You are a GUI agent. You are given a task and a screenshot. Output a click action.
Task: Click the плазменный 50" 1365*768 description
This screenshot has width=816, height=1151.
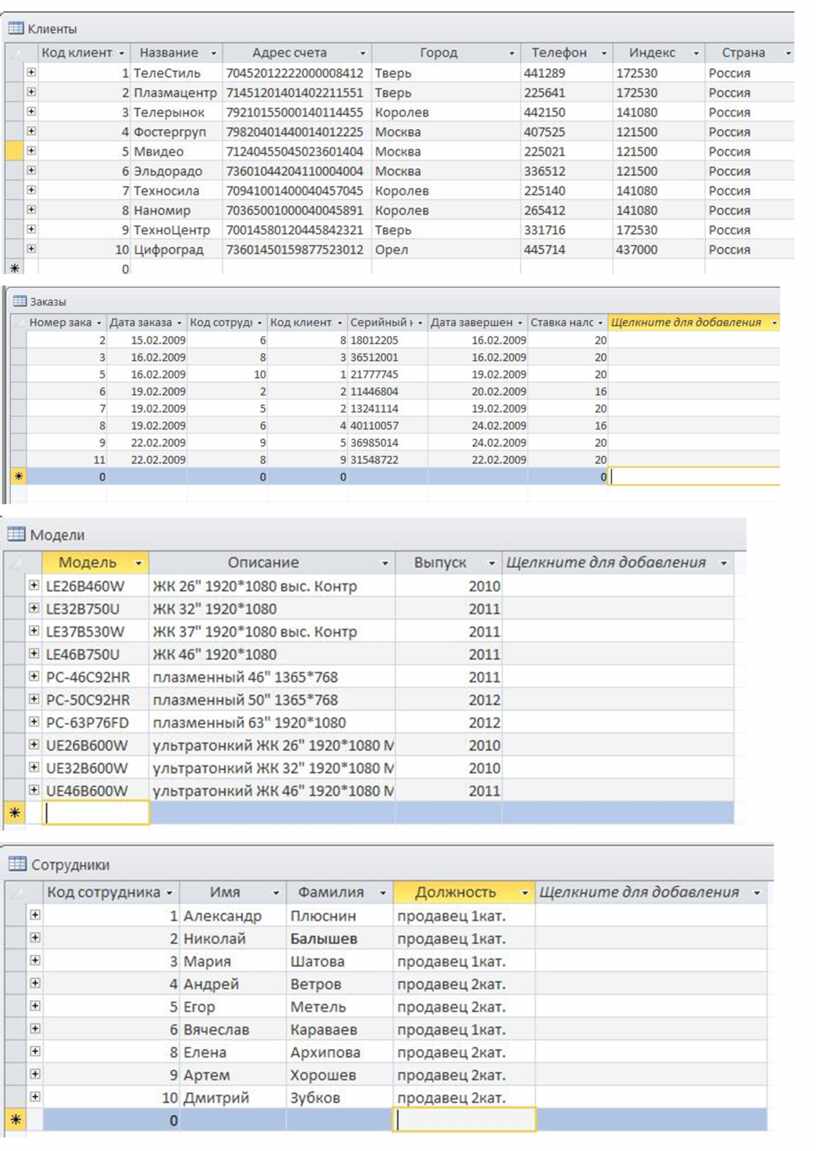272,700
